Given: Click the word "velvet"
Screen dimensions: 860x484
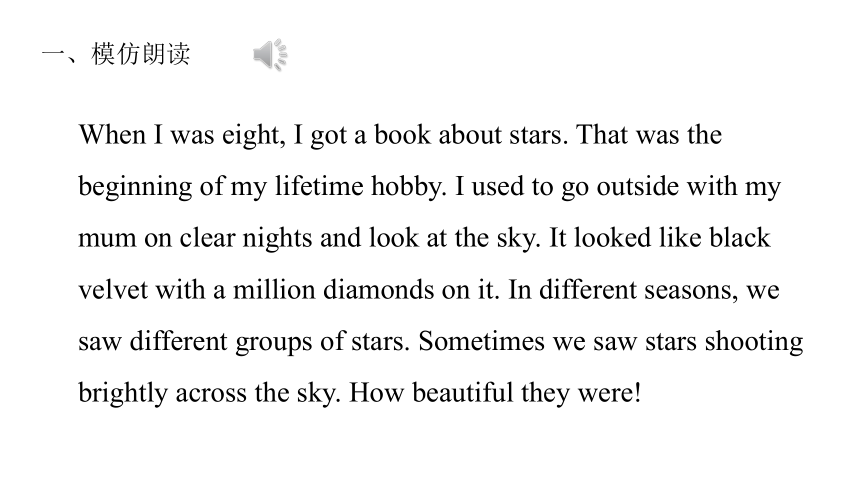Looking at the screenshot, I should coord(113,290).
